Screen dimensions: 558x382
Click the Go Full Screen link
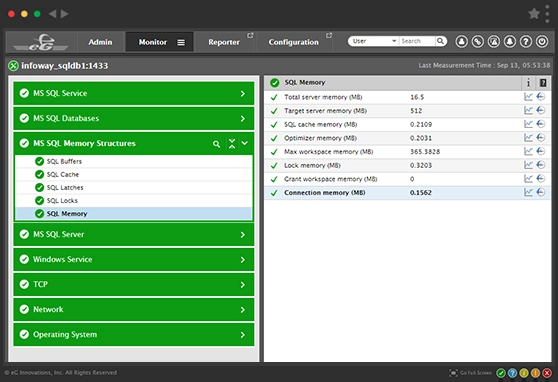476,373
